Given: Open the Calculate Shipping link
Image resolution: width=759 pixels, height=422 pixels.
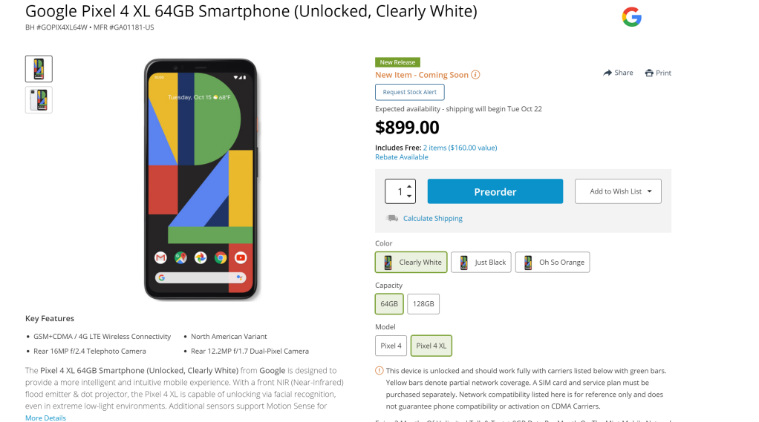Looking at the screenshot, I should tap(433, 218).
